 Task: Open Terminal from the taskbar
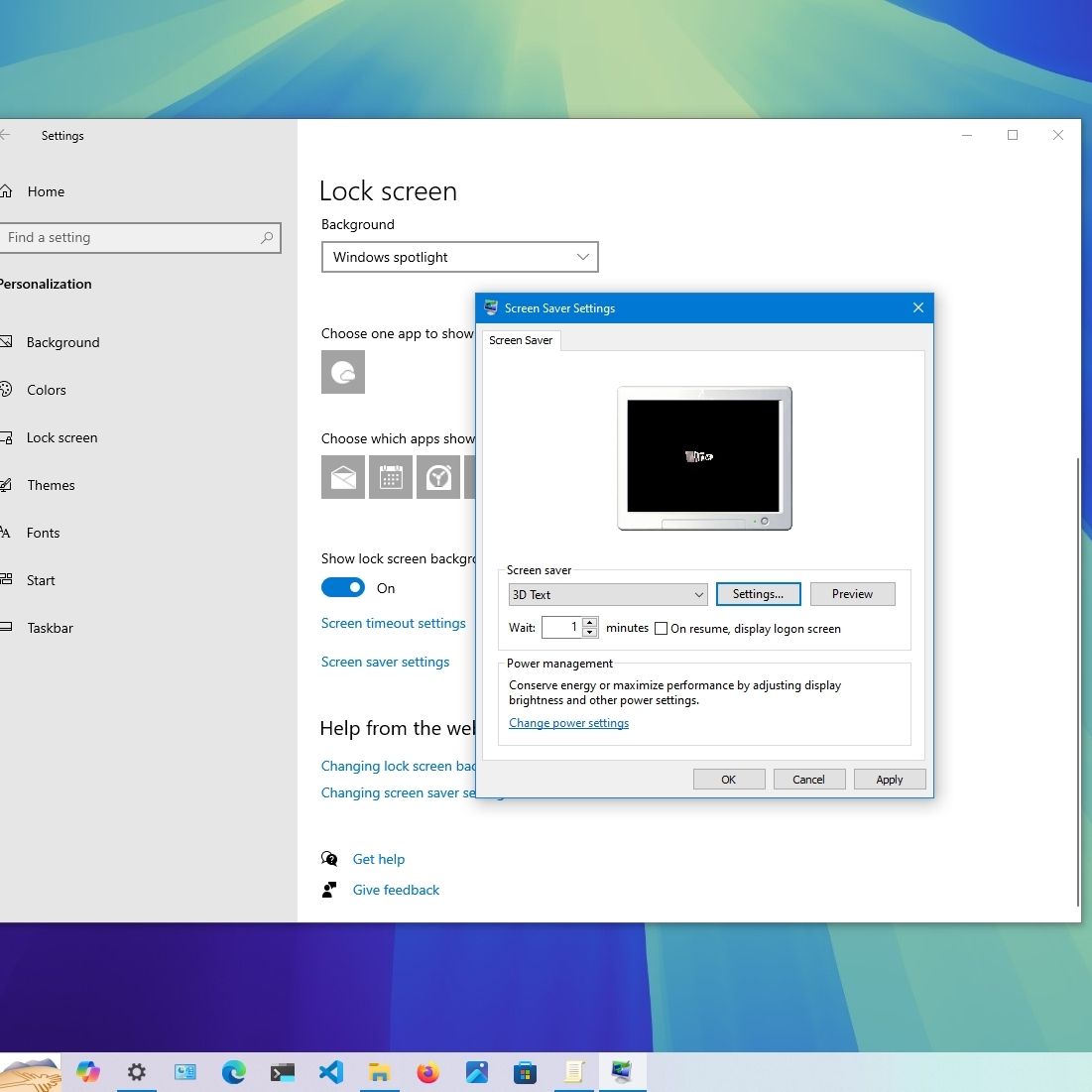[282, 1072]
